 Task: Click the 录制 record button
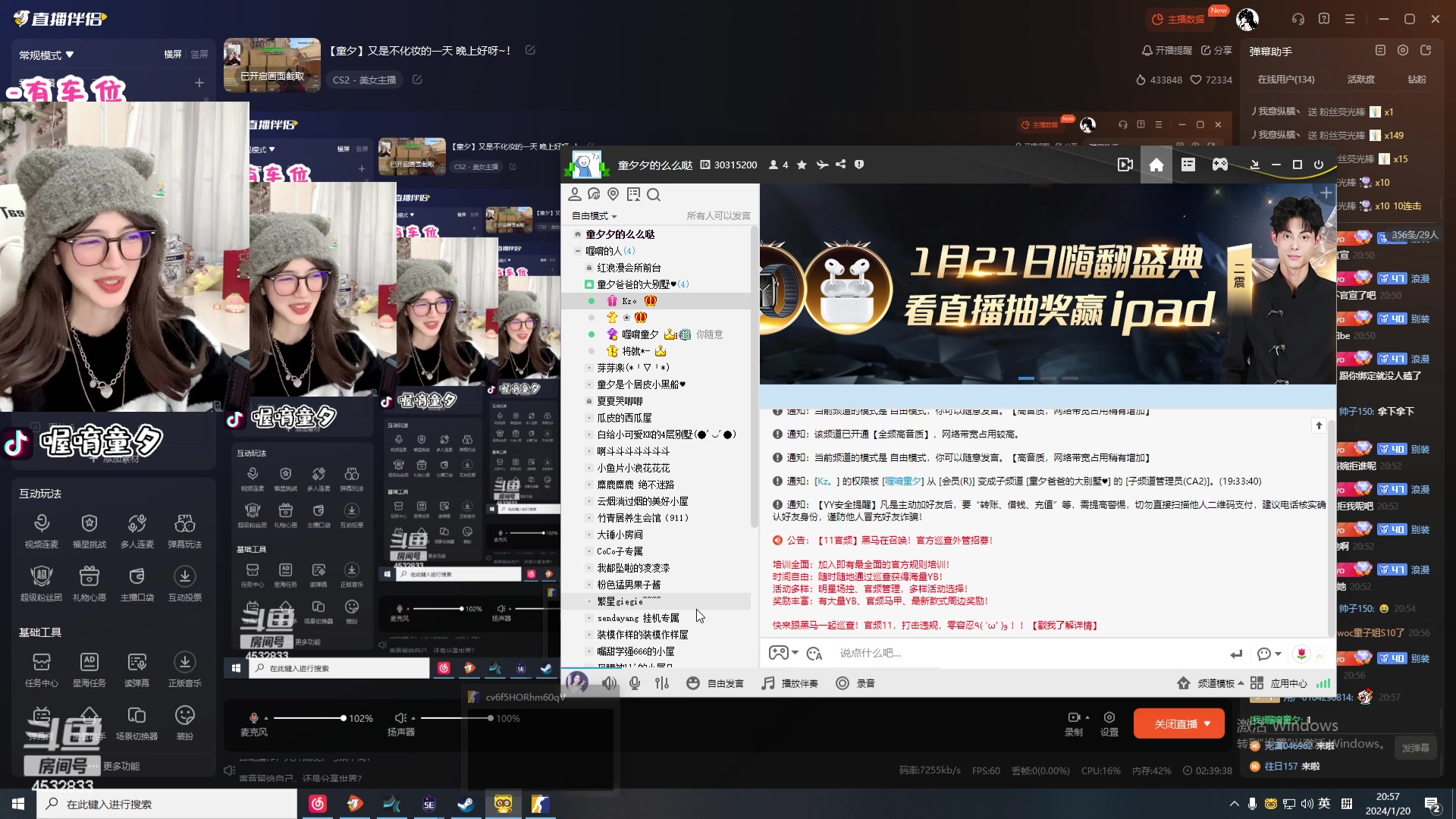coord(1074,724)
